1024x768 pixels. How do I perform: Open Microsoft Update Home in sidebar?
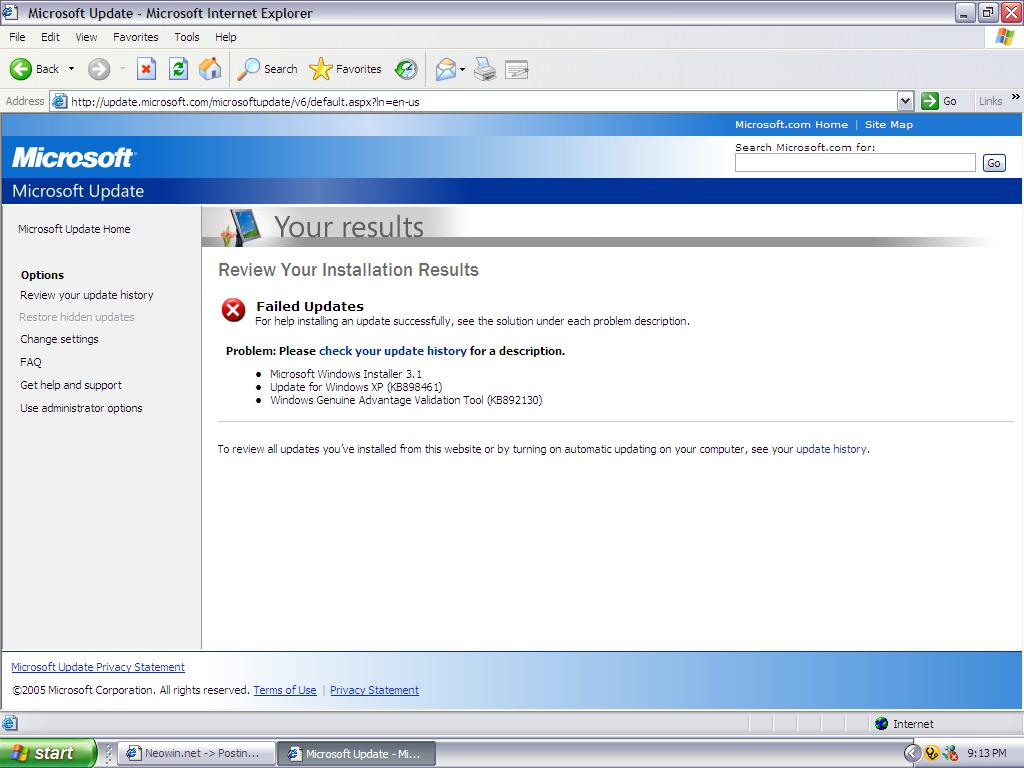click(74, 229)
